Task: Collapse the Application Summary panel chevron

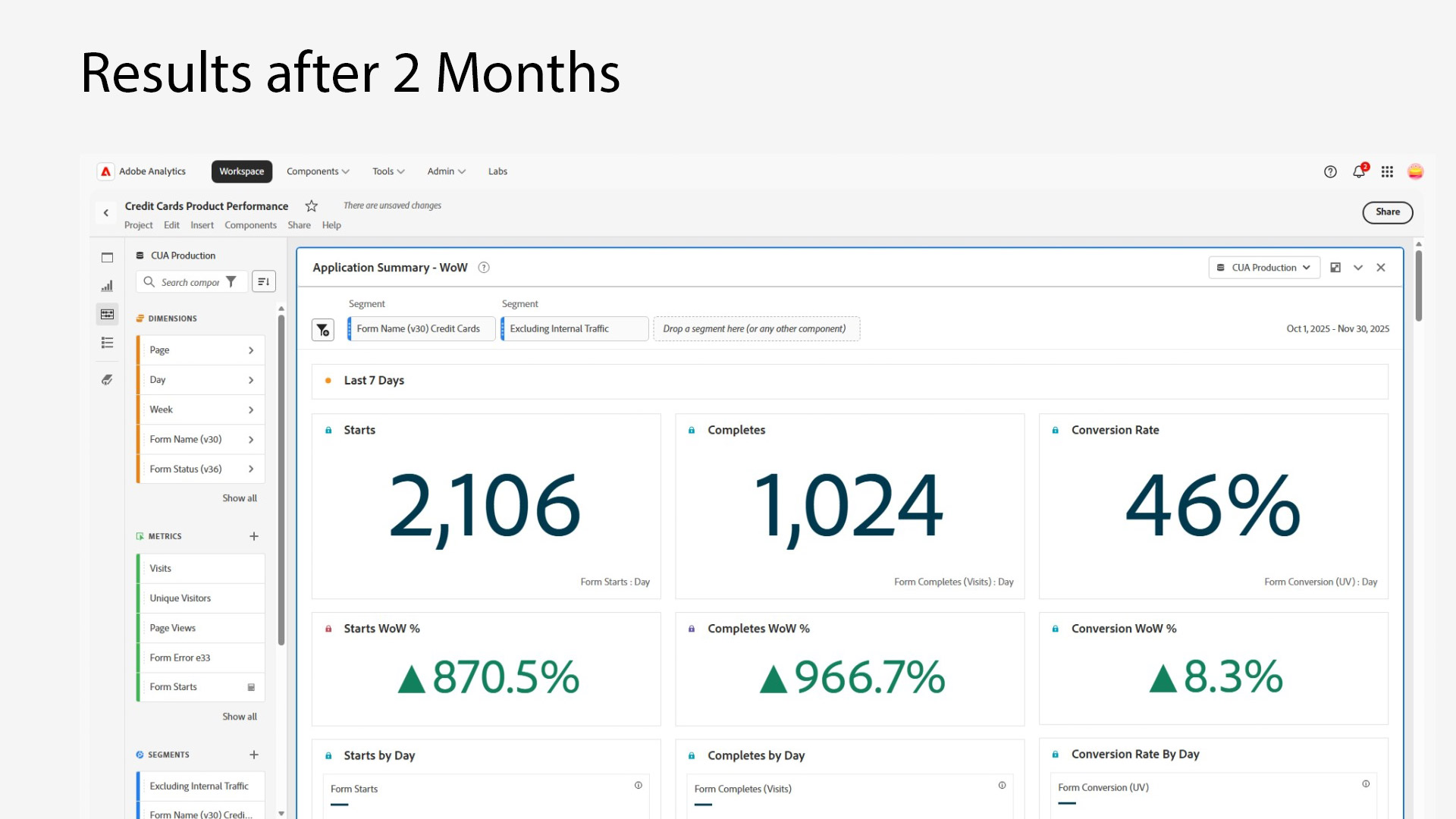Action: 1358,268
